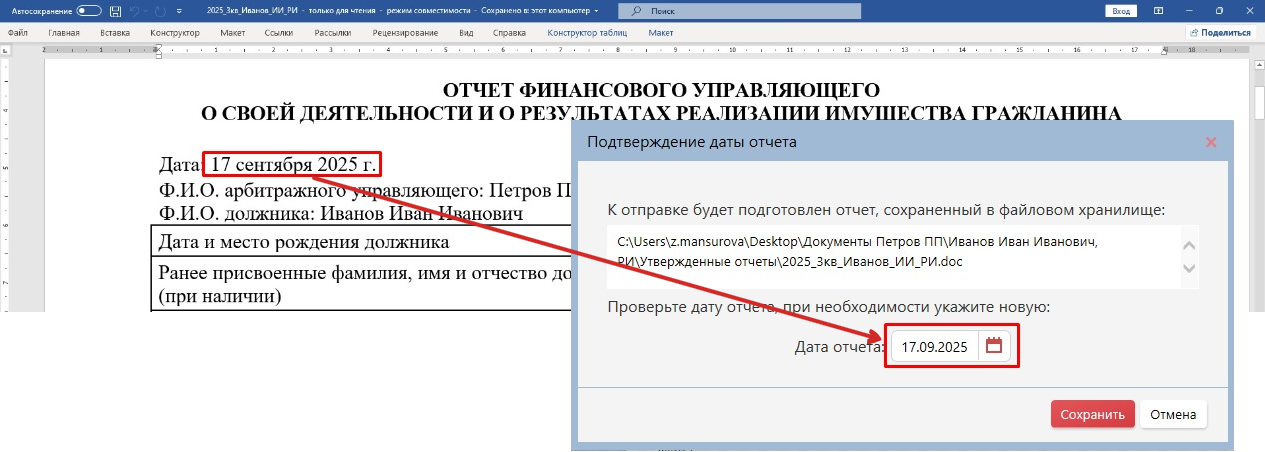Click the Вход sign-in button
Viewport: 1265px width, 452px height.
coord(1121,10)
